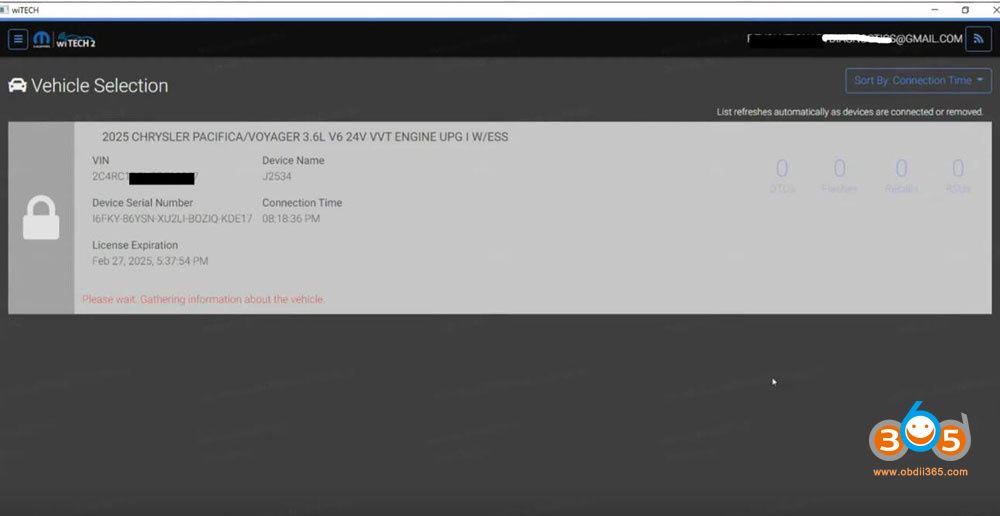Click the Please wait gathering information message
Image resolution: width=1000 pixels, height=516 pixels.
(203, 299)
